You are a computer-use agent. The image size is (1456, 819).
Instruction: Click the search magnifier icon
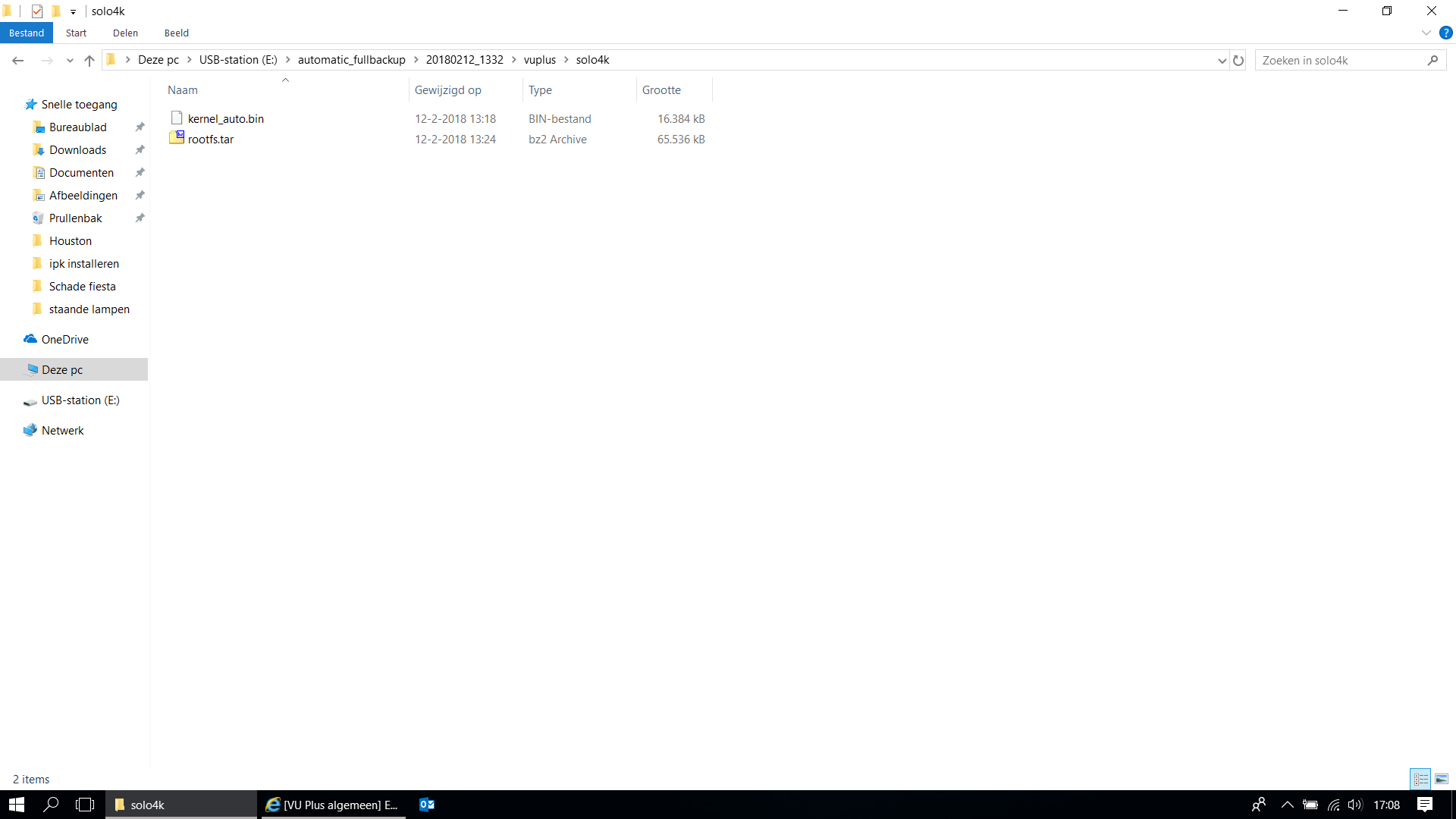coord(1432,60)
